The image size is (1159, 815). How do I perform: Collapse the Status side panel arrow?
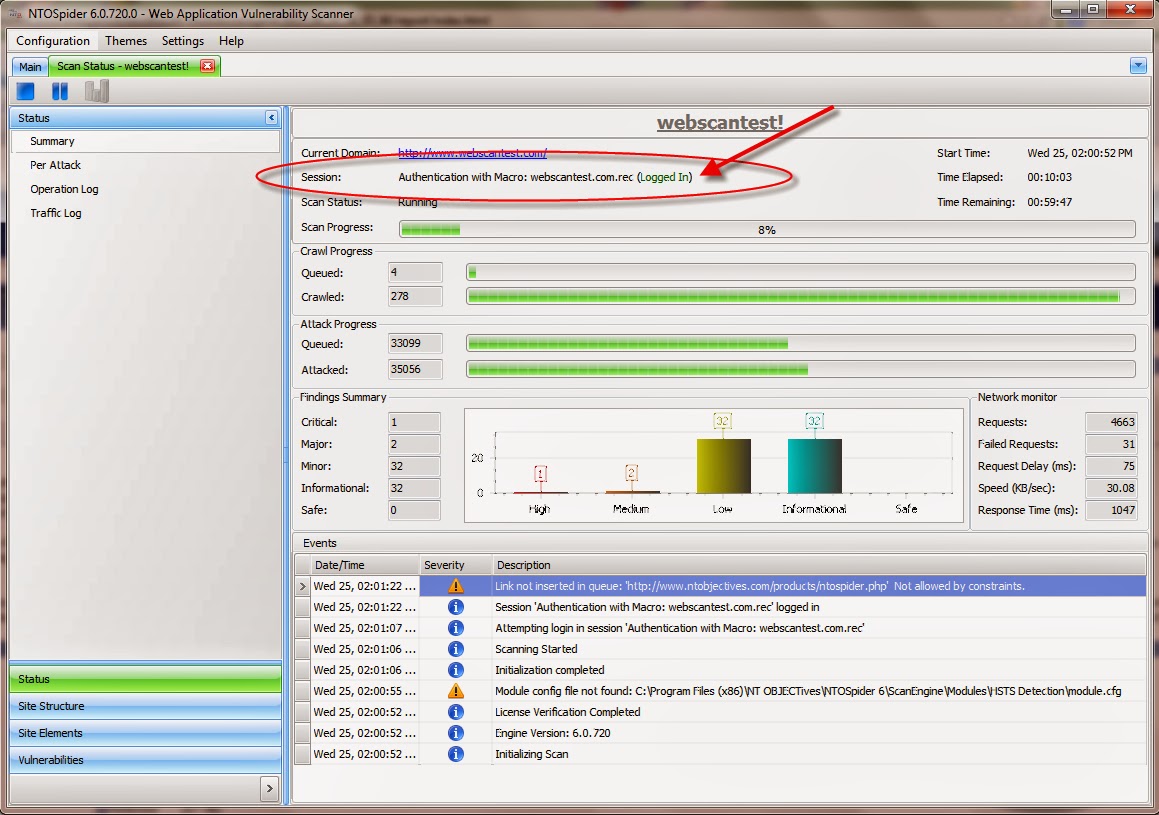271,117
